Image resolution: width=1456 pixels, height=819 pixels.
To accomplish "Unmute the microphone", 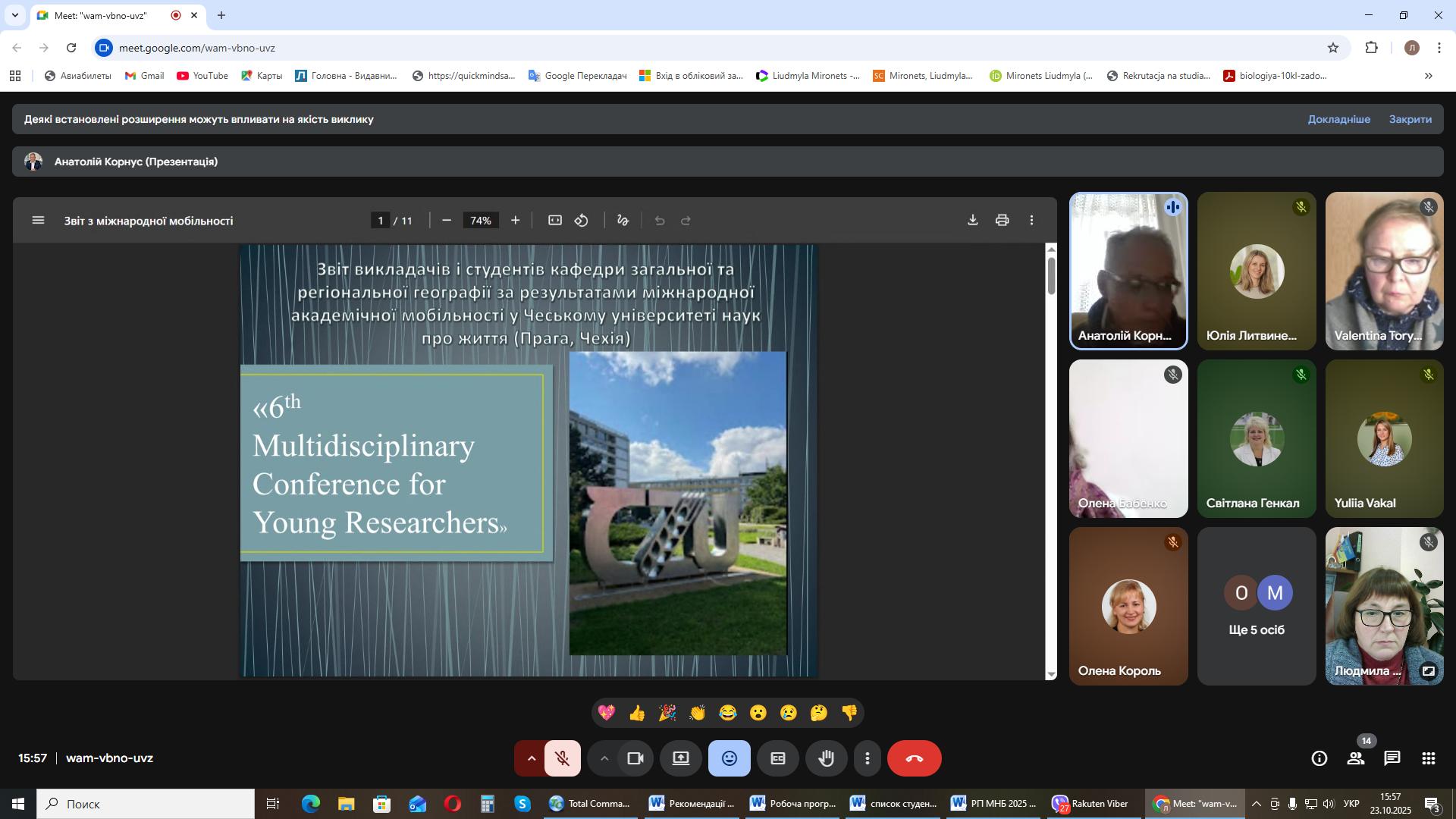I will (562, 758).
